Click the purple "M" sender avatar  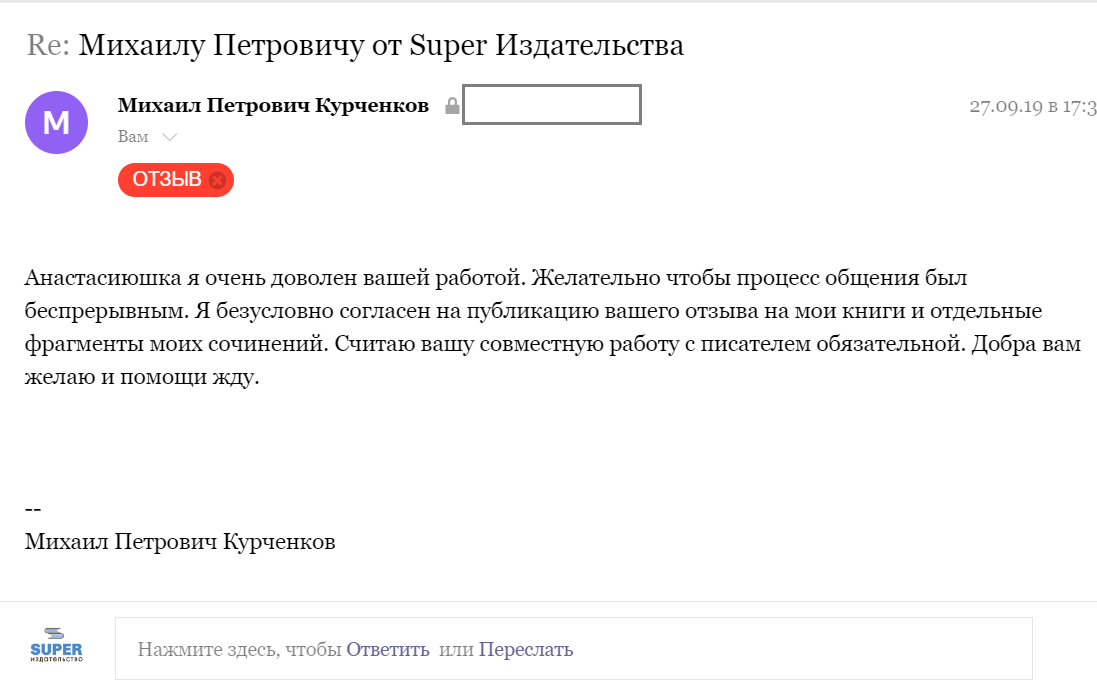click(56, 122)
